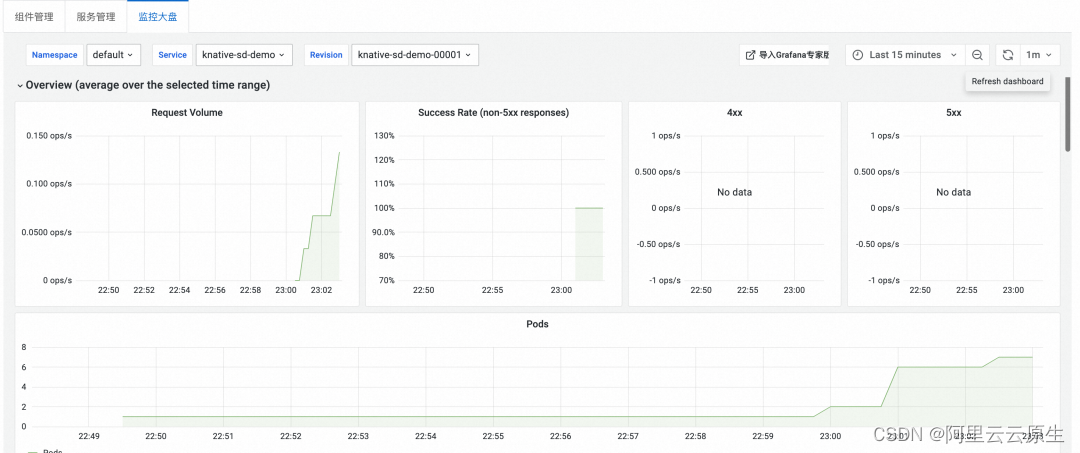Click No data text in 5xx panel
The width and height of the screenshot is (1080, 453).
(953, 193)
